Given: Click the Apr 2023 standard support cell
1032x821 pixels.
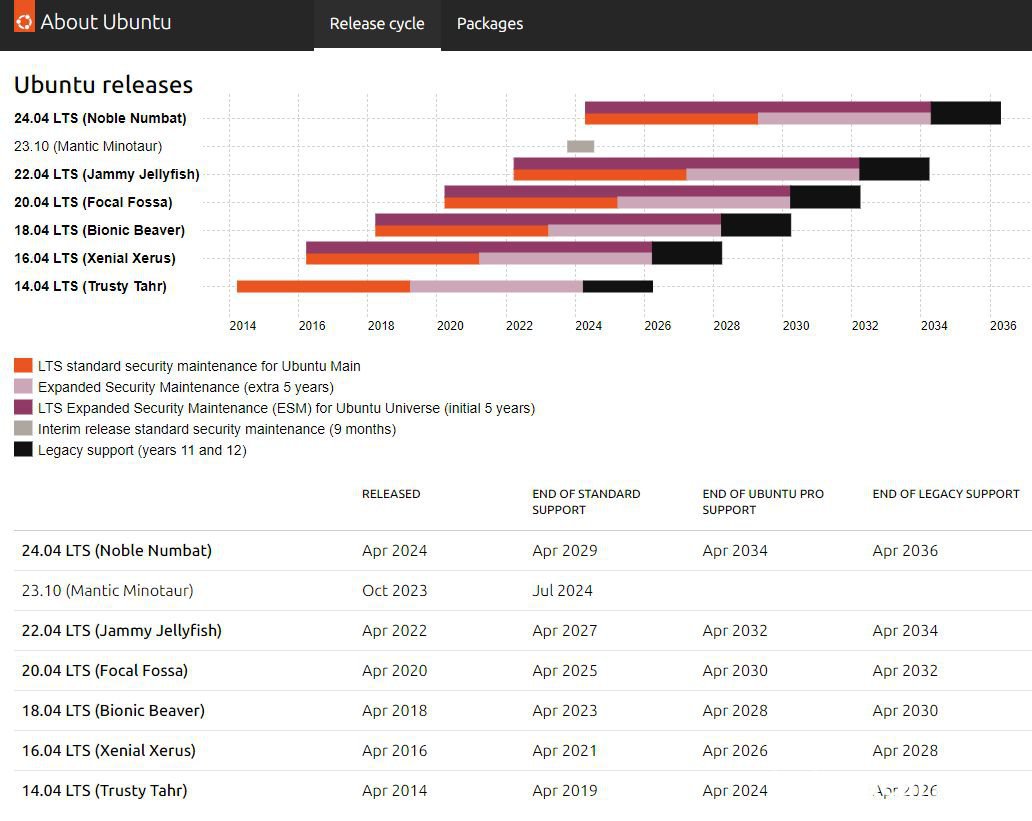Looking at the screenshot, I should [565, 711].
